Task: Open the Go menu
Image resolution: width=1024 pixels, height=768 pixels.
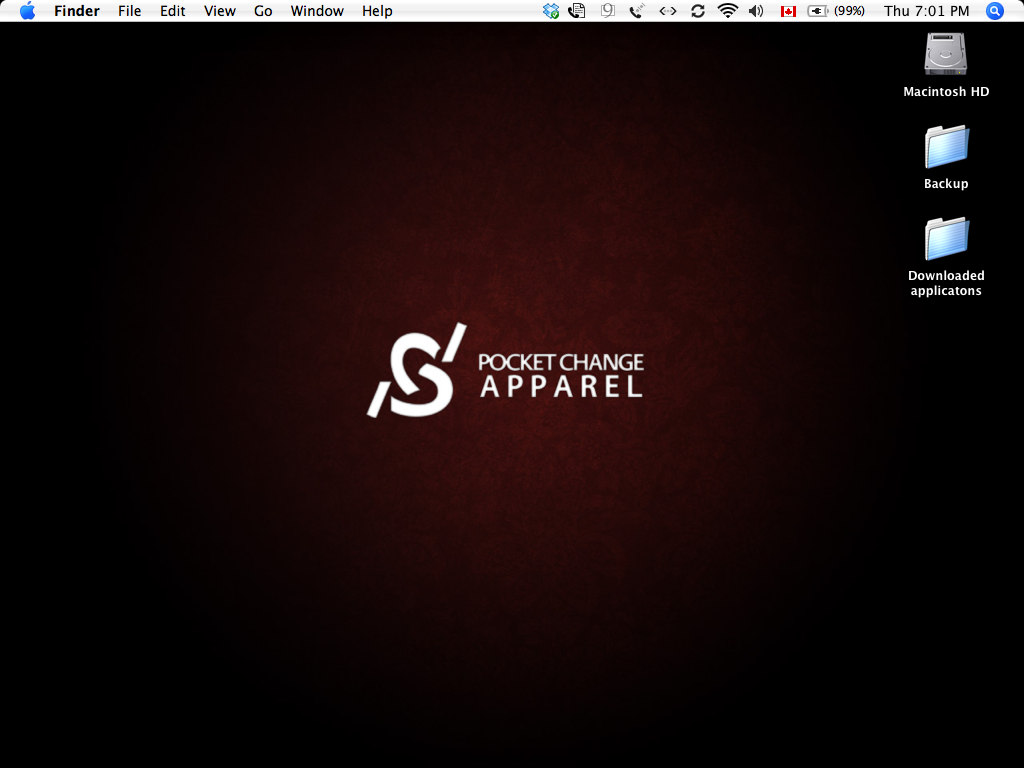Action: [x=262, y=11]
